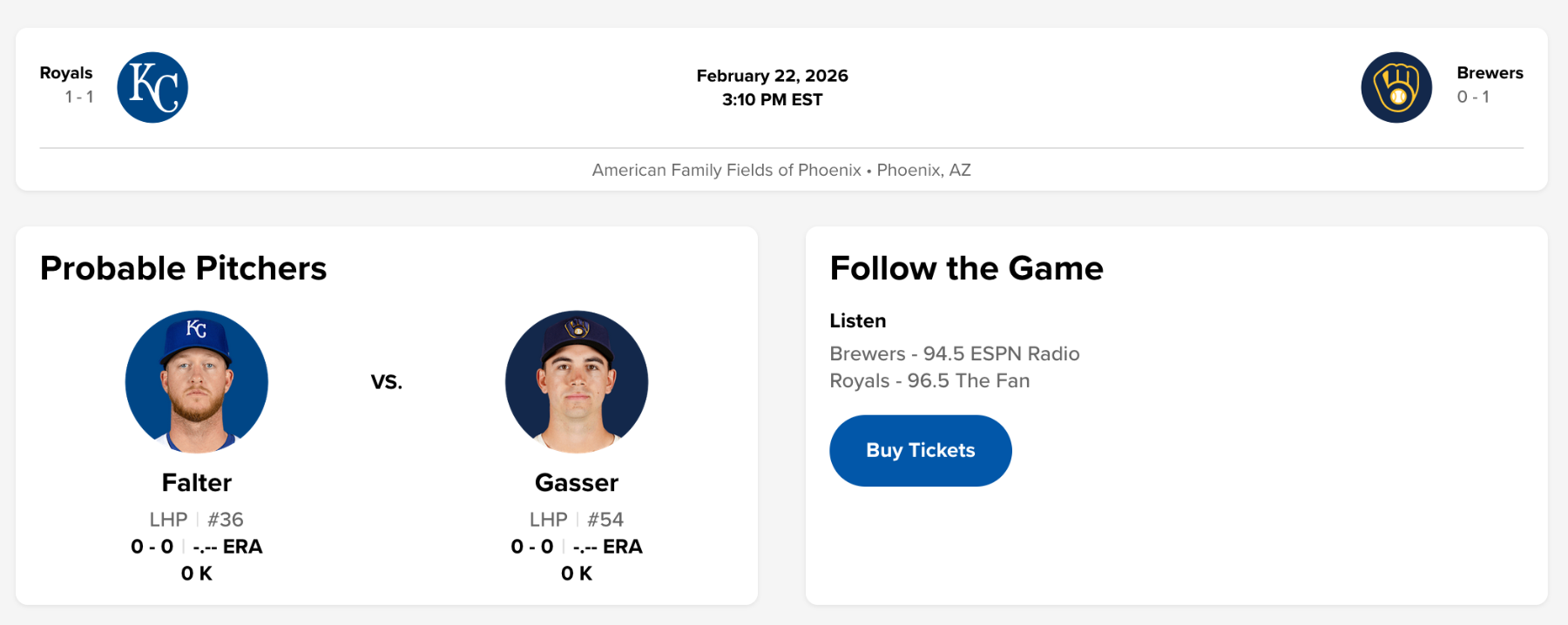
Task: Click the Probable Pitchers heading
Action: [x=183, y=268]
